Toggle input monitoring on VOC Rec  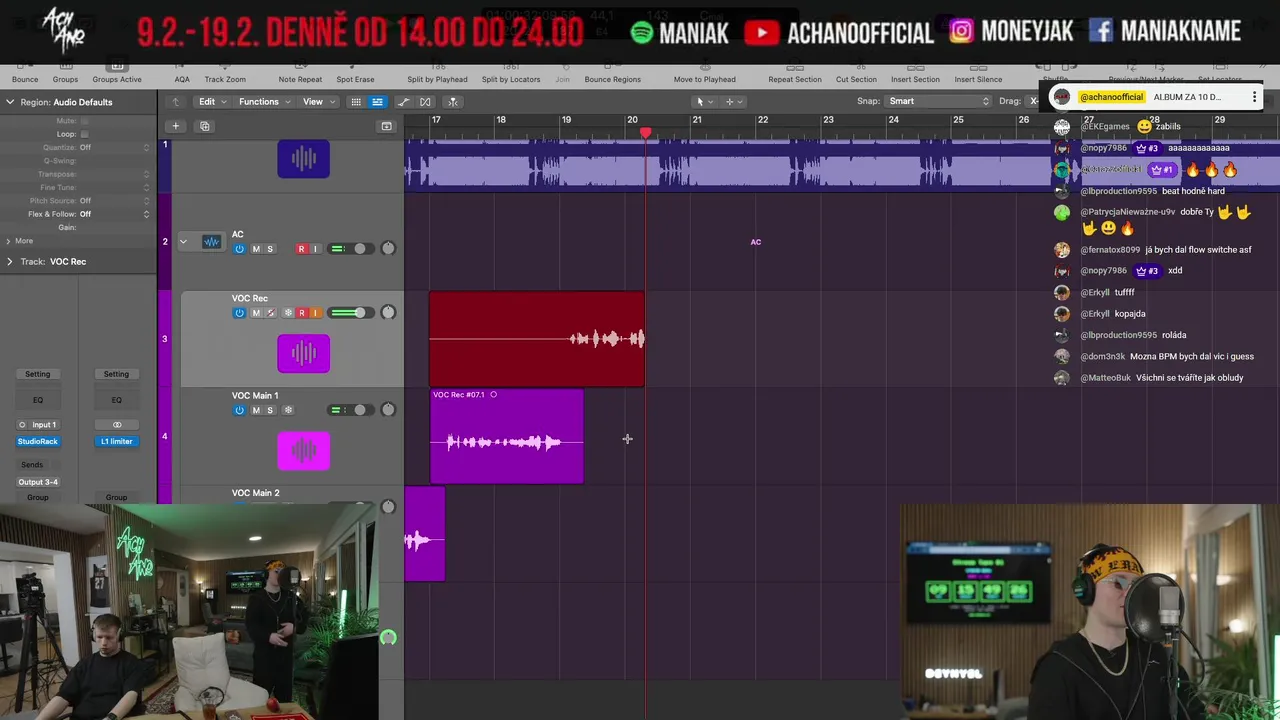315,313
